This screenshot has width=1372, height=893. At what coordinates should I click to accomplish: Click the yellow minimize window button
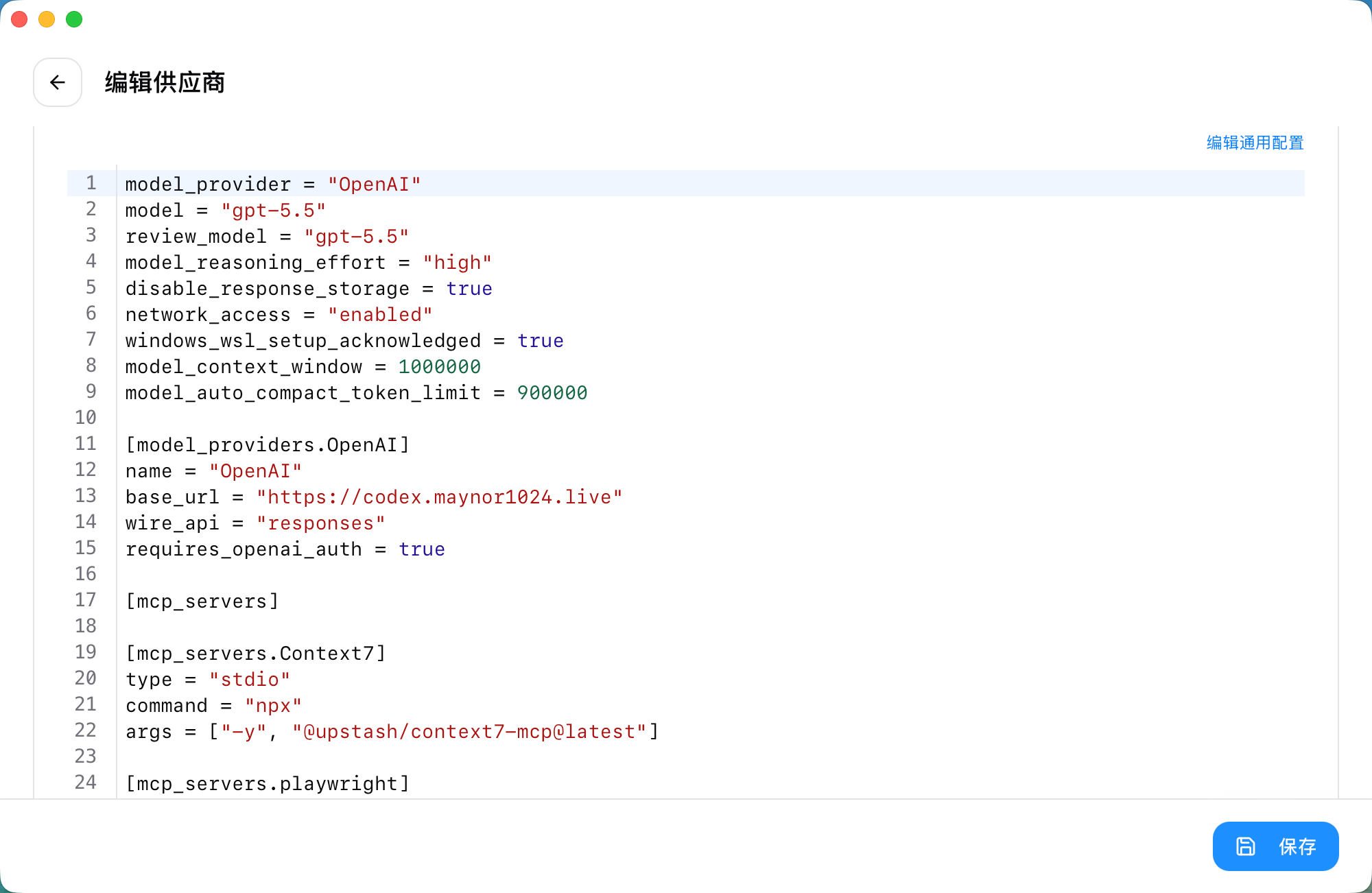(x=47, y=19)
